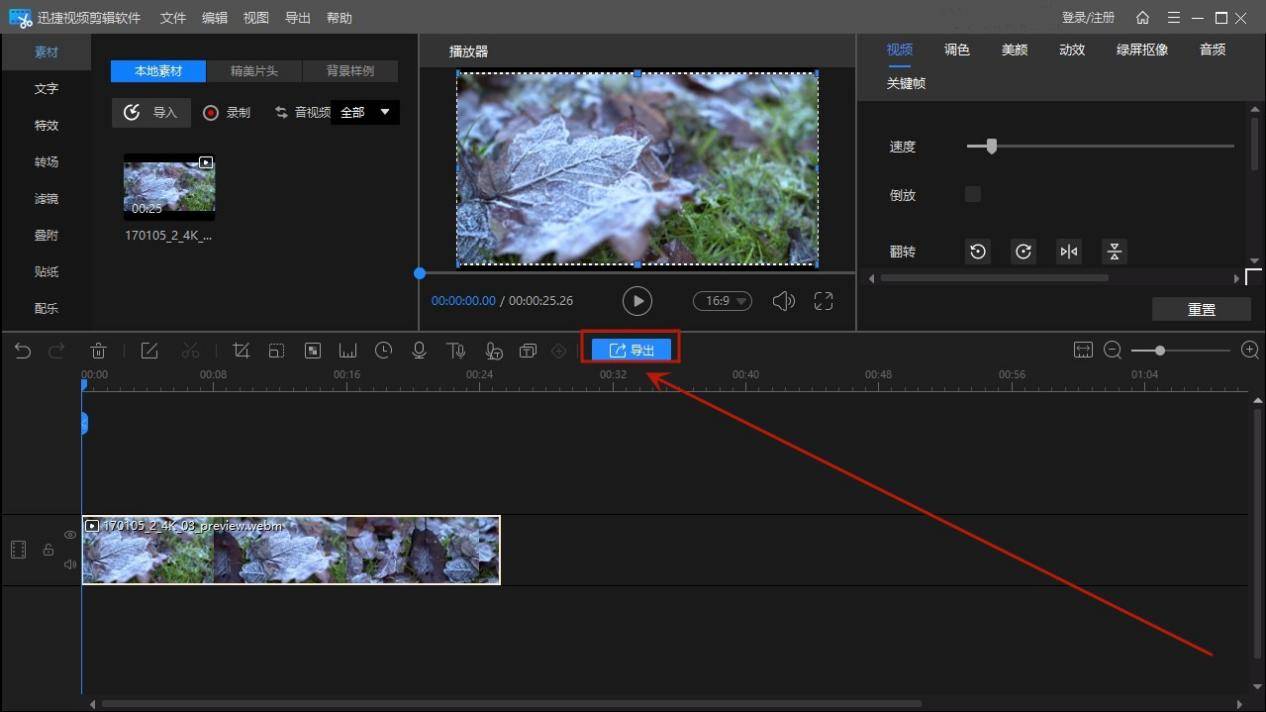Click the timeline zoom slider
Viewport: 1266px width, 712px height.
1180,350
